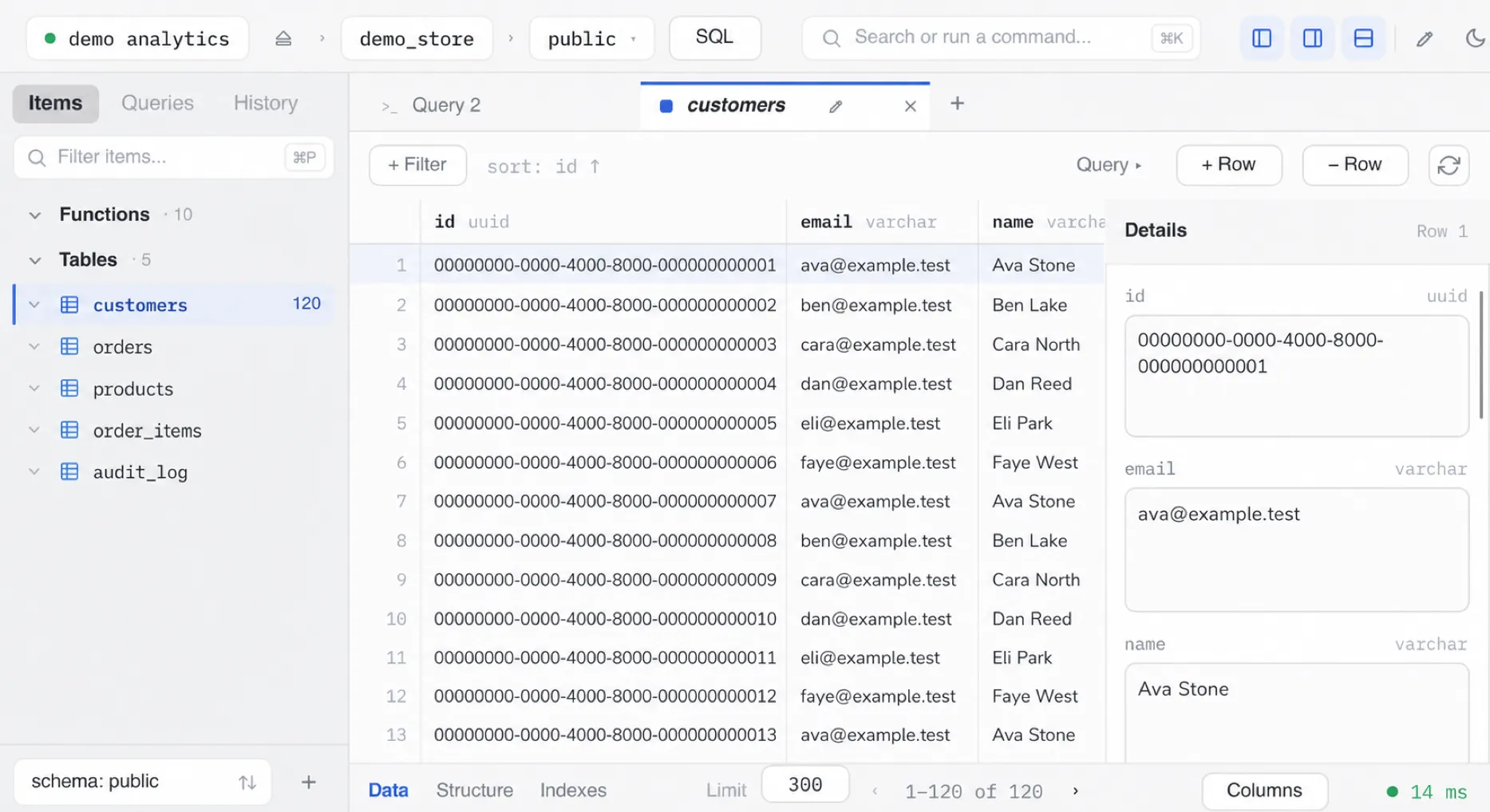Image resolution: width=1490 pixels, height=812 pixels.
Task: Click the – Row button
Action: click(1355, 165)
